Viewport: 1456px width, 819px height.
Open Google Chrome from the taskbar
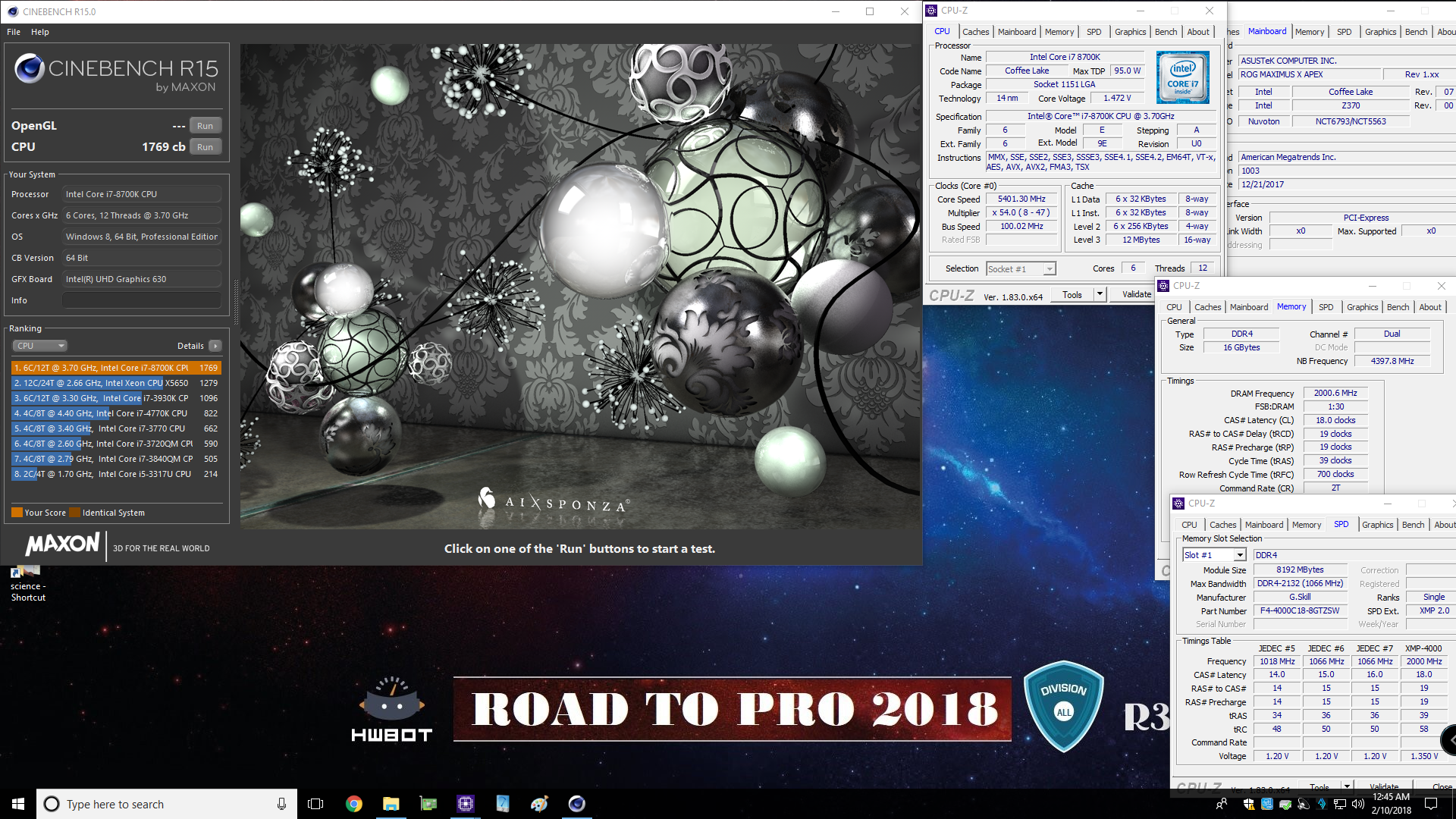coord(354,804)
